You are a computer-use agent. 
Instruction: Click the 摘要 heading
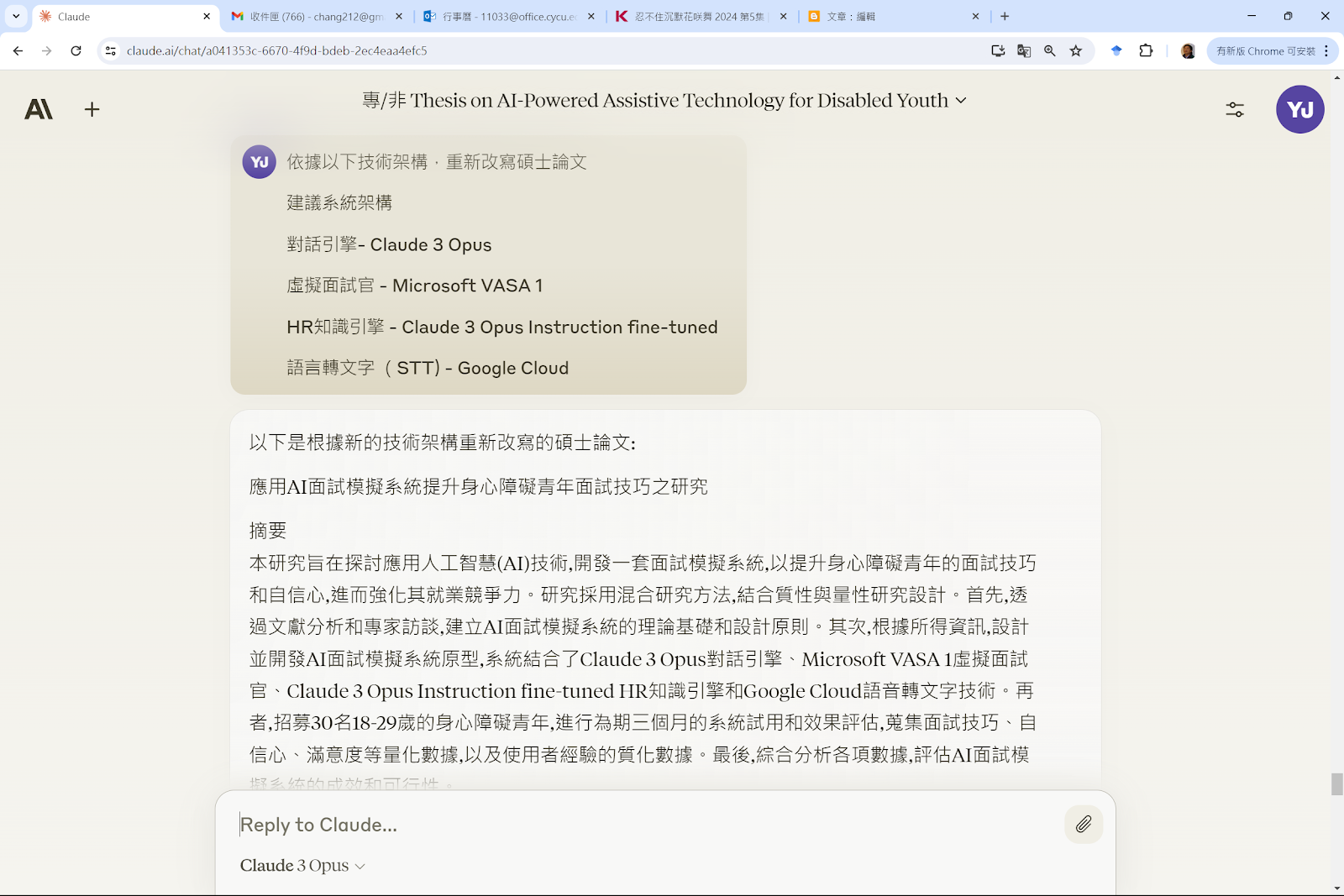click(268, 531)
